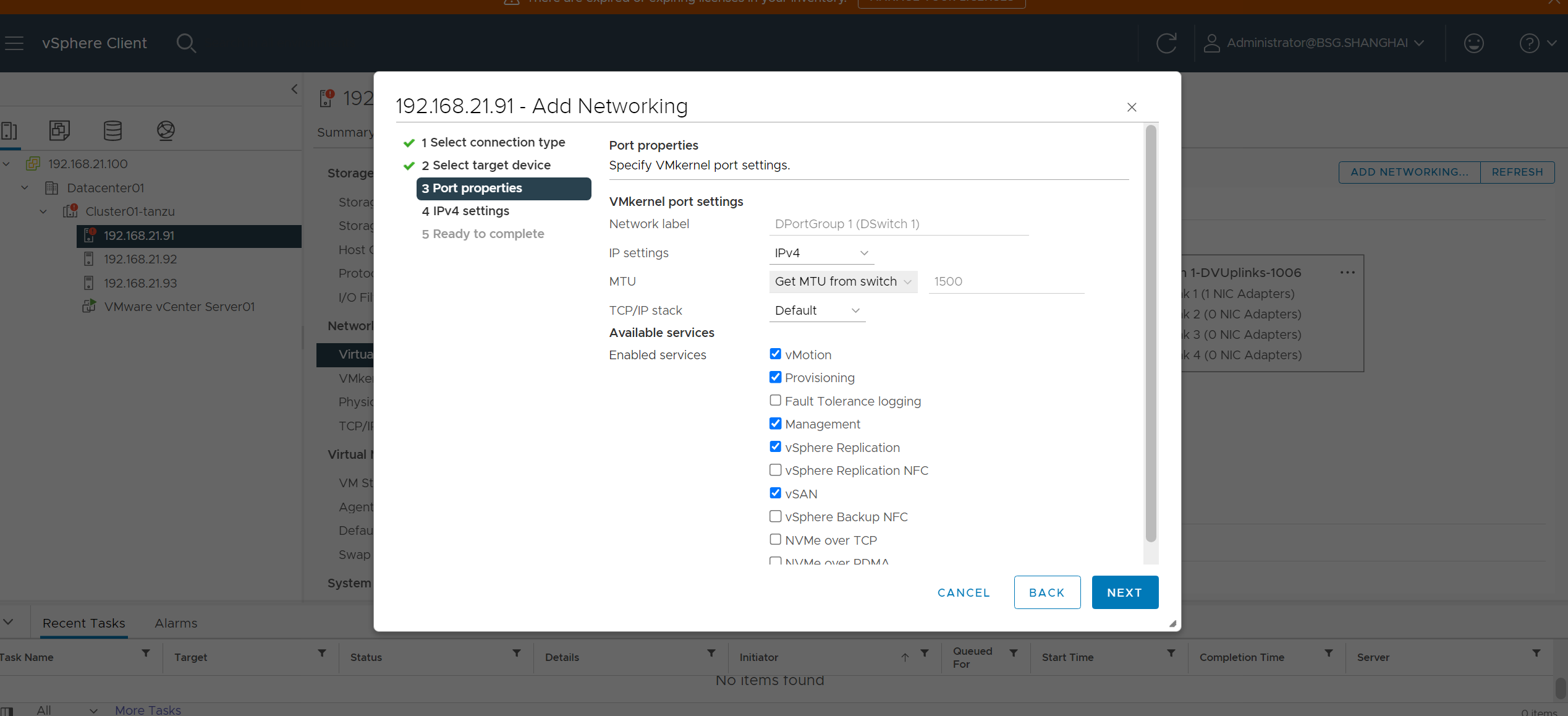This screenshot has width=1568, height=716.
Task: Open the IP settings IPv4 dropdown
Action: click(x=821, y=253)
